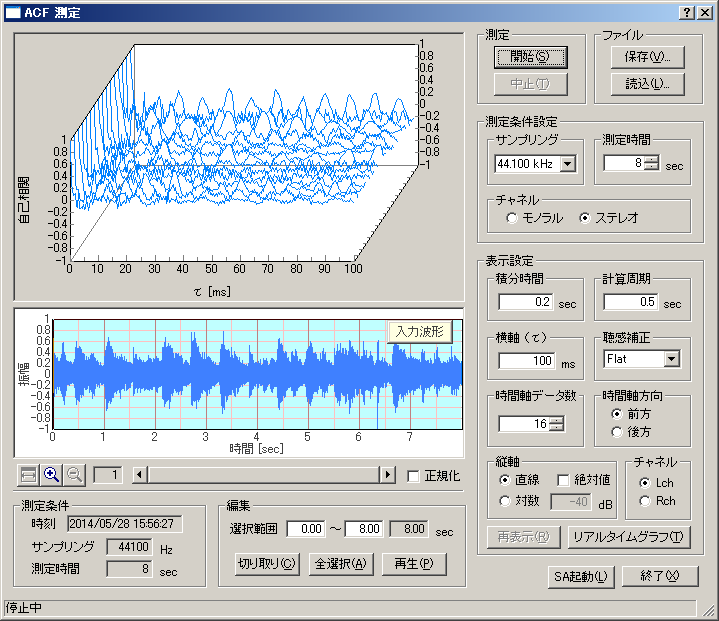Click the zoom factor field showing 1
This screenshot has width=719, height=621.
108,475
